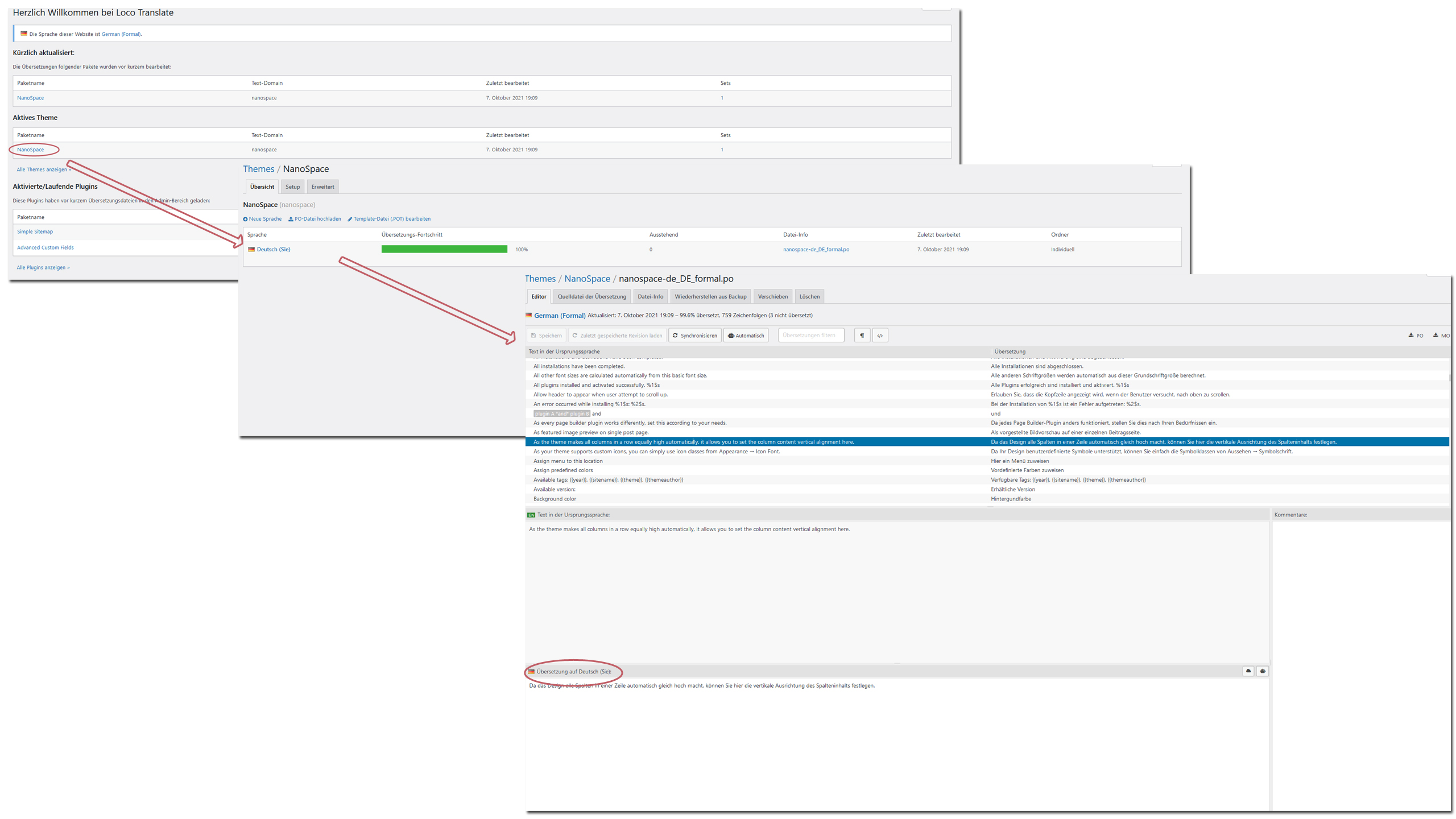1456x819 pixels.
Task: Open the Wiederherstellen aus Backup tab
Action: (710, 296)
